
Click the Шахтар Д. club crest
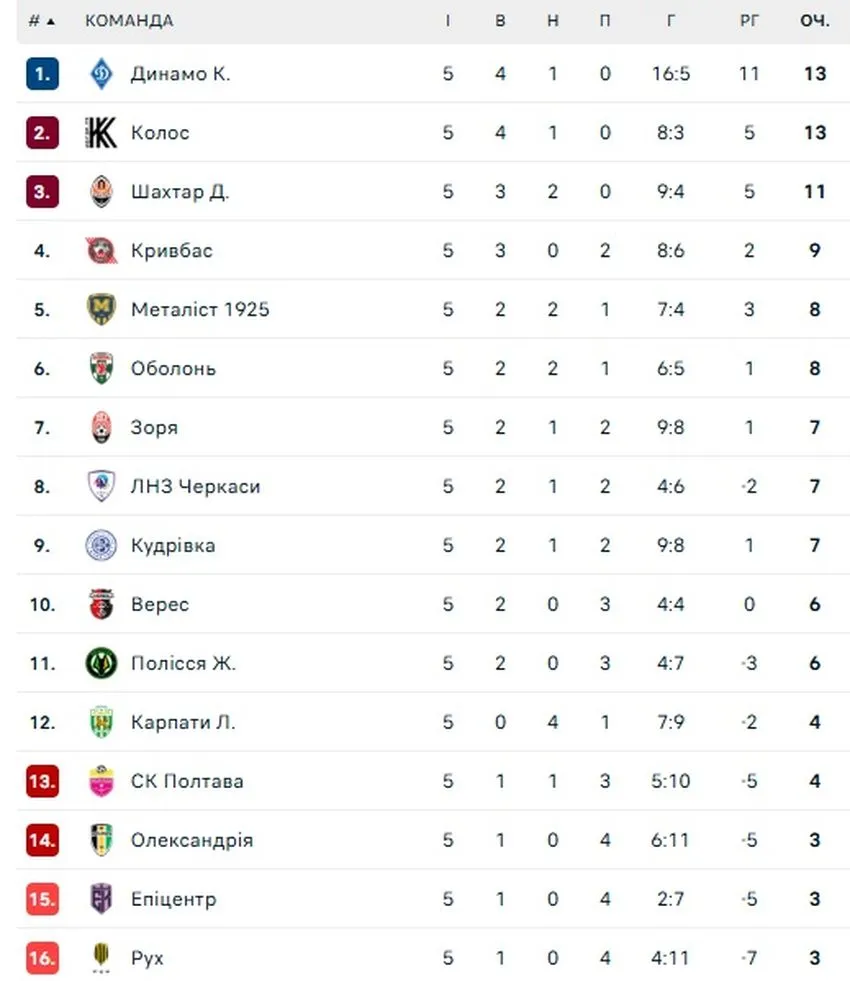(101, 191)
